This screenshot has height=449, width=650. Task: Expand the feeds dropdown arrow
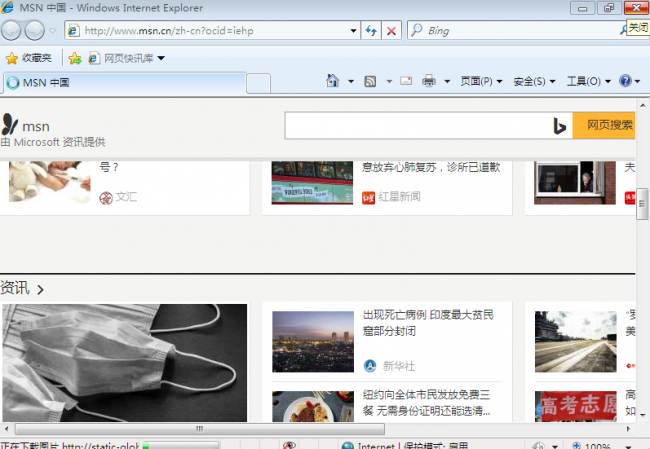389,81
